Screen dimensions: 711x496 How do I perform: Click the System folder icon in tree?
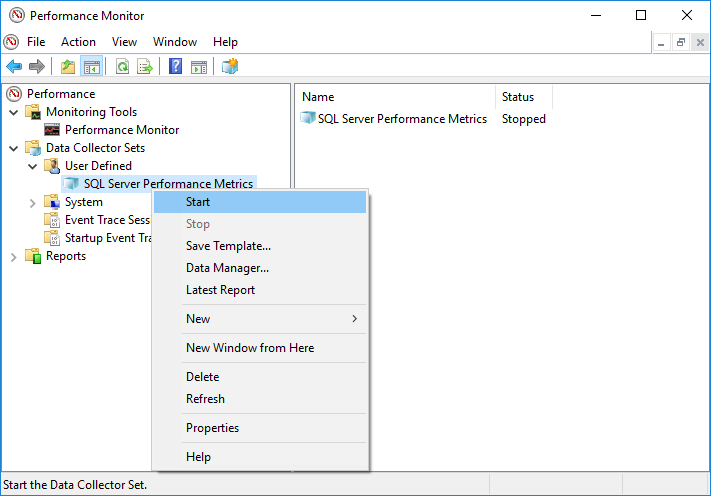pyautogui.click(x=52, y=202)
